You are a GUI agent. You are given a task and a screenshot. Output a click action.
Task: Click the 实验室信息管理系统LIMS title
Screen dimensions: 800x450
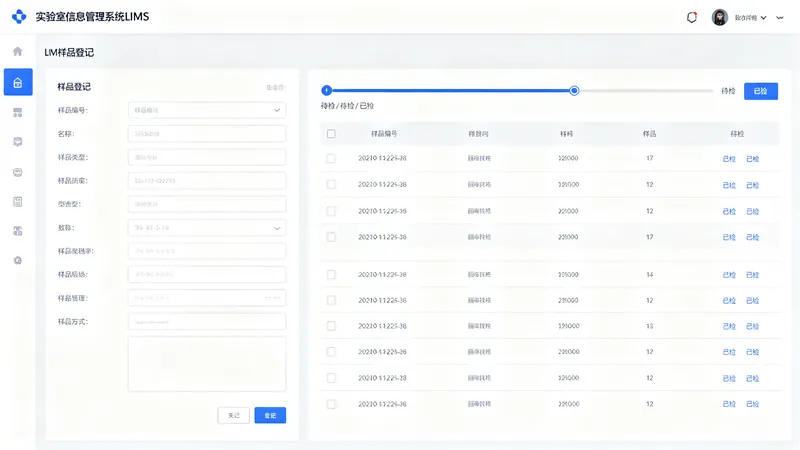pos(92,17)
